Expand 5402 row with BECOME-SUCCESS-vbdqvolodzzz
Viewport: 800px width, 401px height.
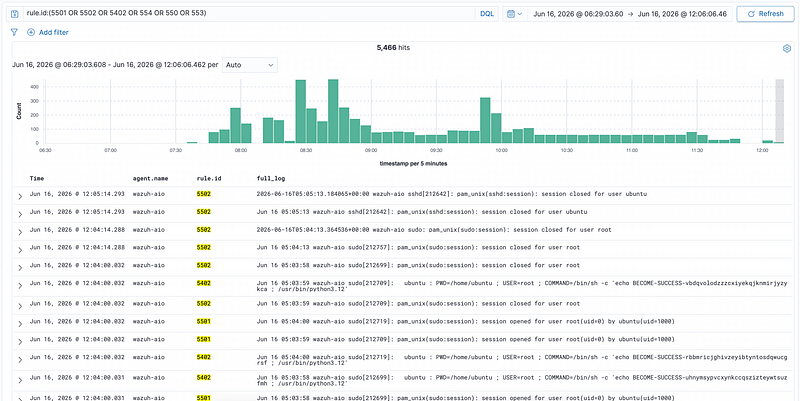(x=20, y=286)
